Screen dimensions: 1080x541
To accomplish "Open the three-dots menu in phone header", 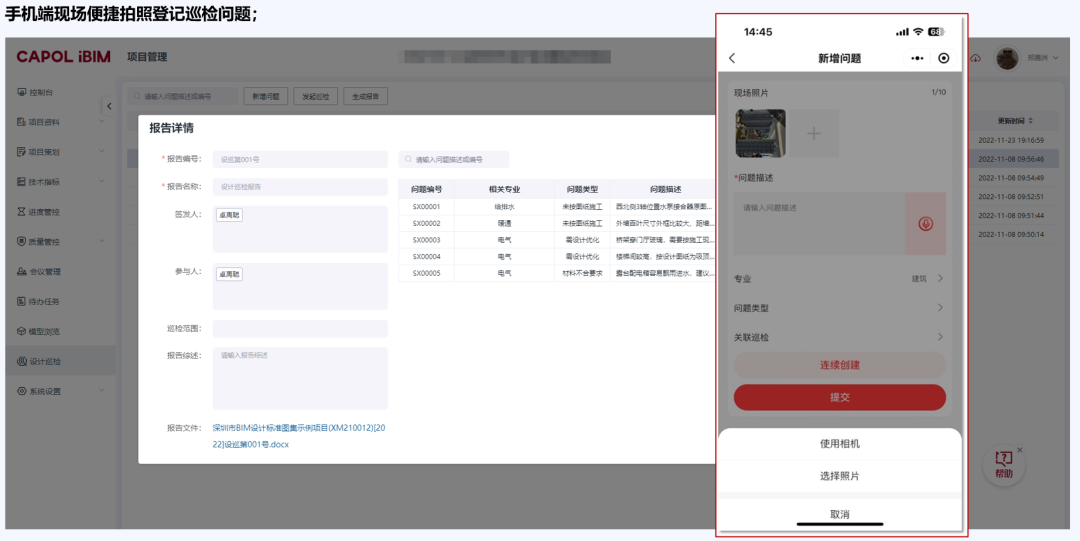I will [917, 59].
